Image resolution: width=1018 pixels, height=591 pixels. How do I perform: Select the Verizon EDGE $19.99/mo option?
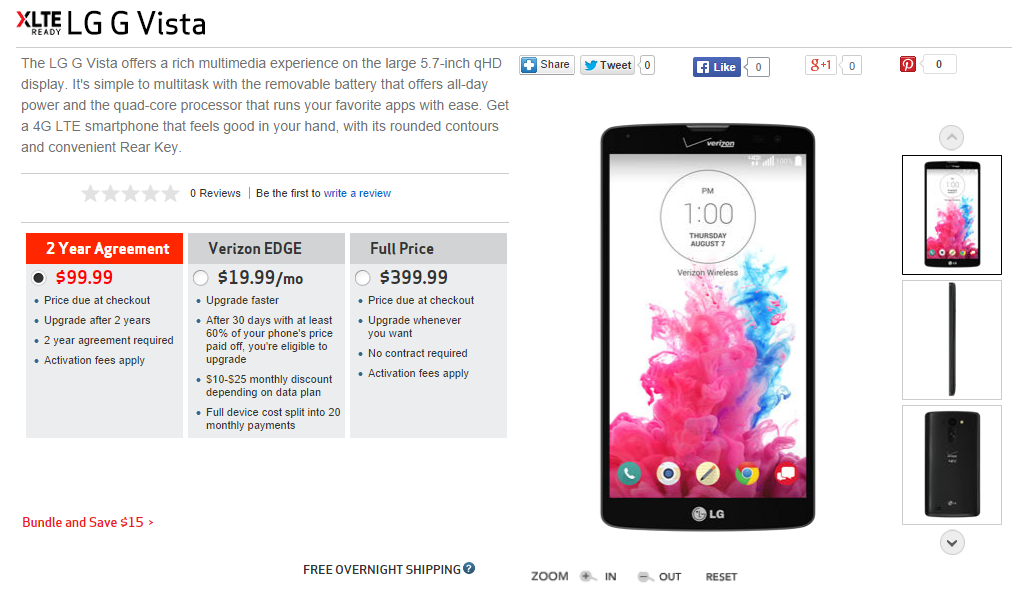coord(201,278)
